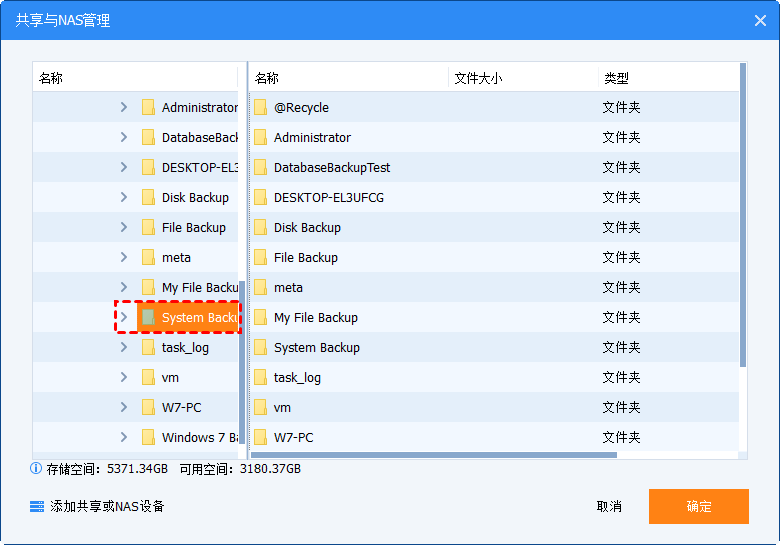
Task: Click the storage space info icon
Action: point(36,468)
